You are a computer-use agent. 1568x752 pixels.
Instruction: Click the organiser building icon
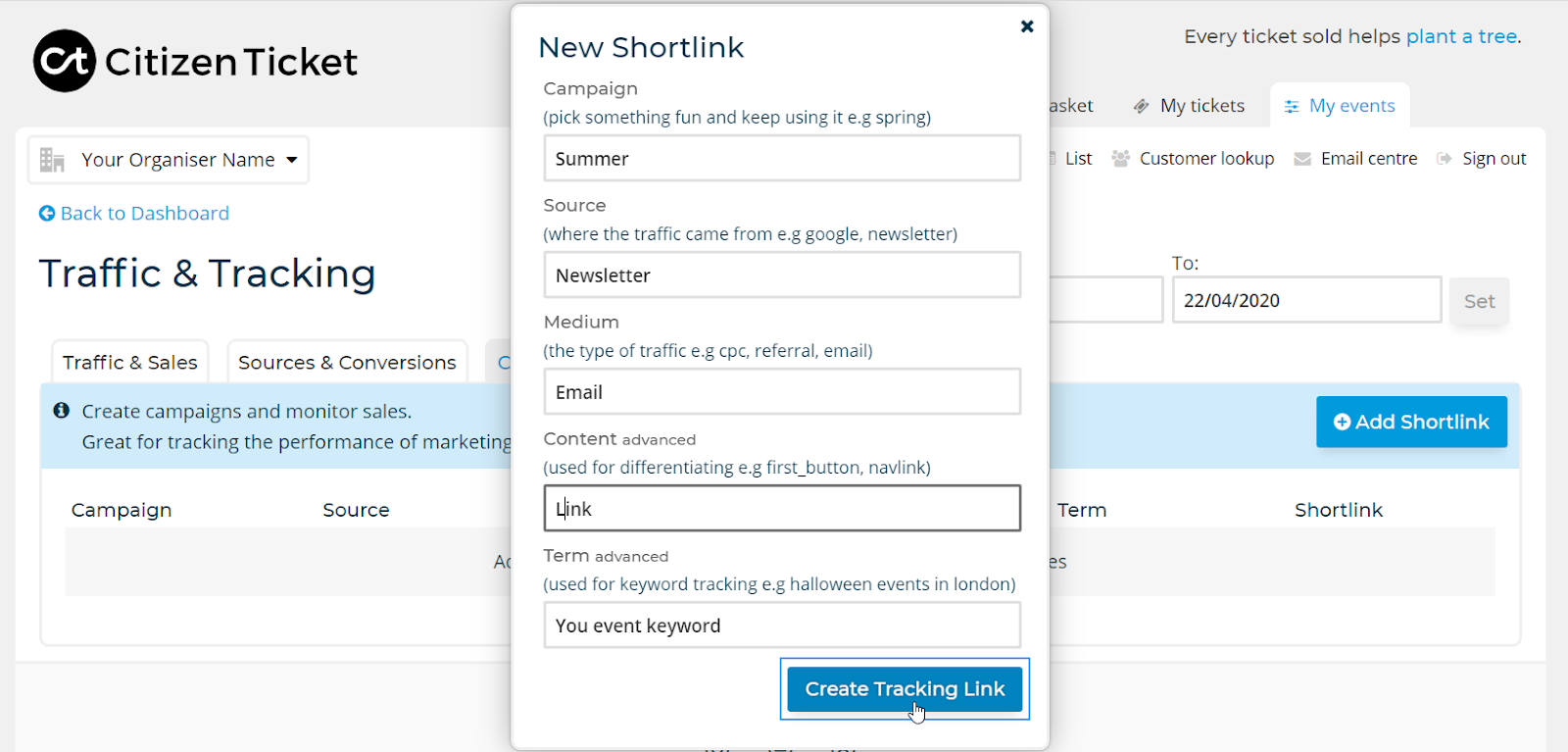[52, 160]
